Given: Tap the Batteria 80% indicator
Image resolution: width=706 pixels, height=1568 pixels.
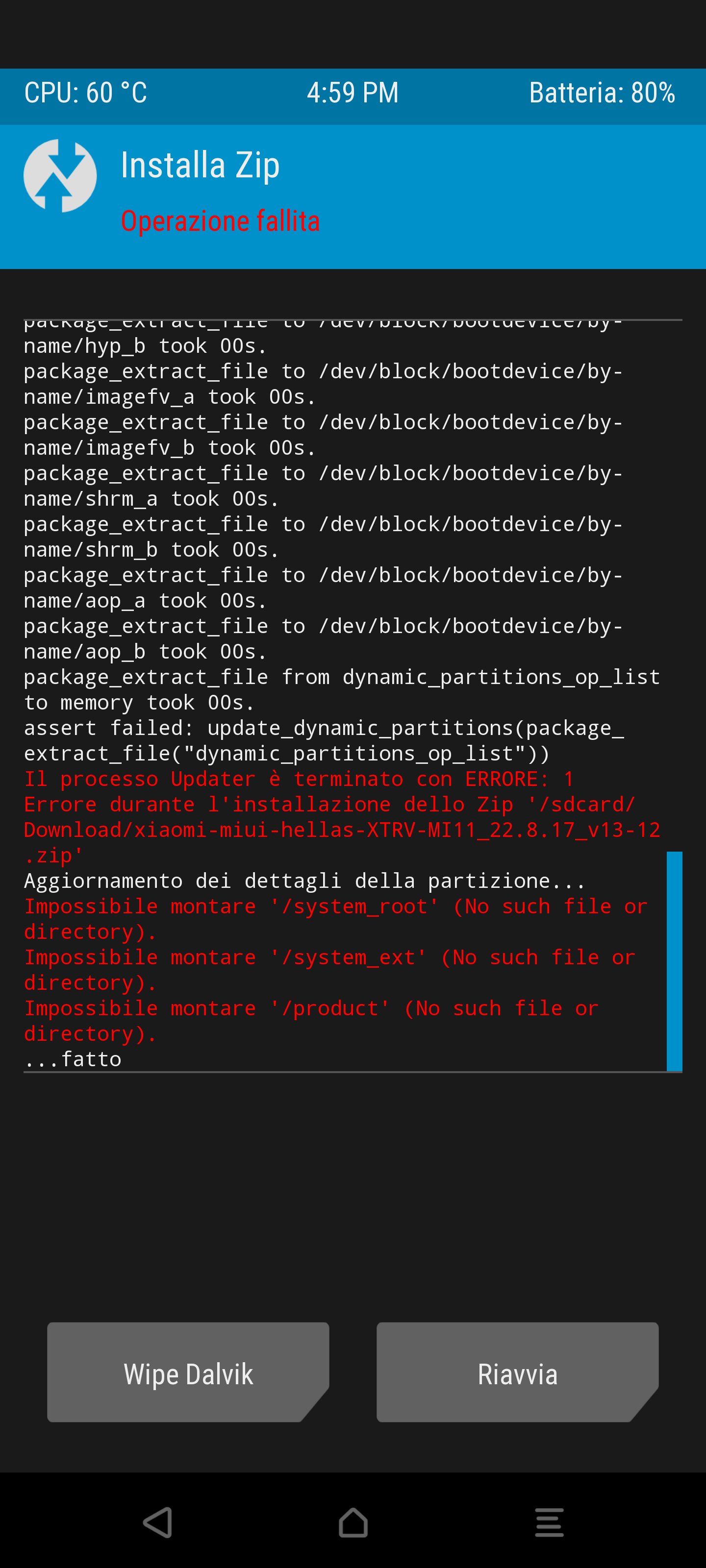Looking at the screenshot, I should (601, 93).
